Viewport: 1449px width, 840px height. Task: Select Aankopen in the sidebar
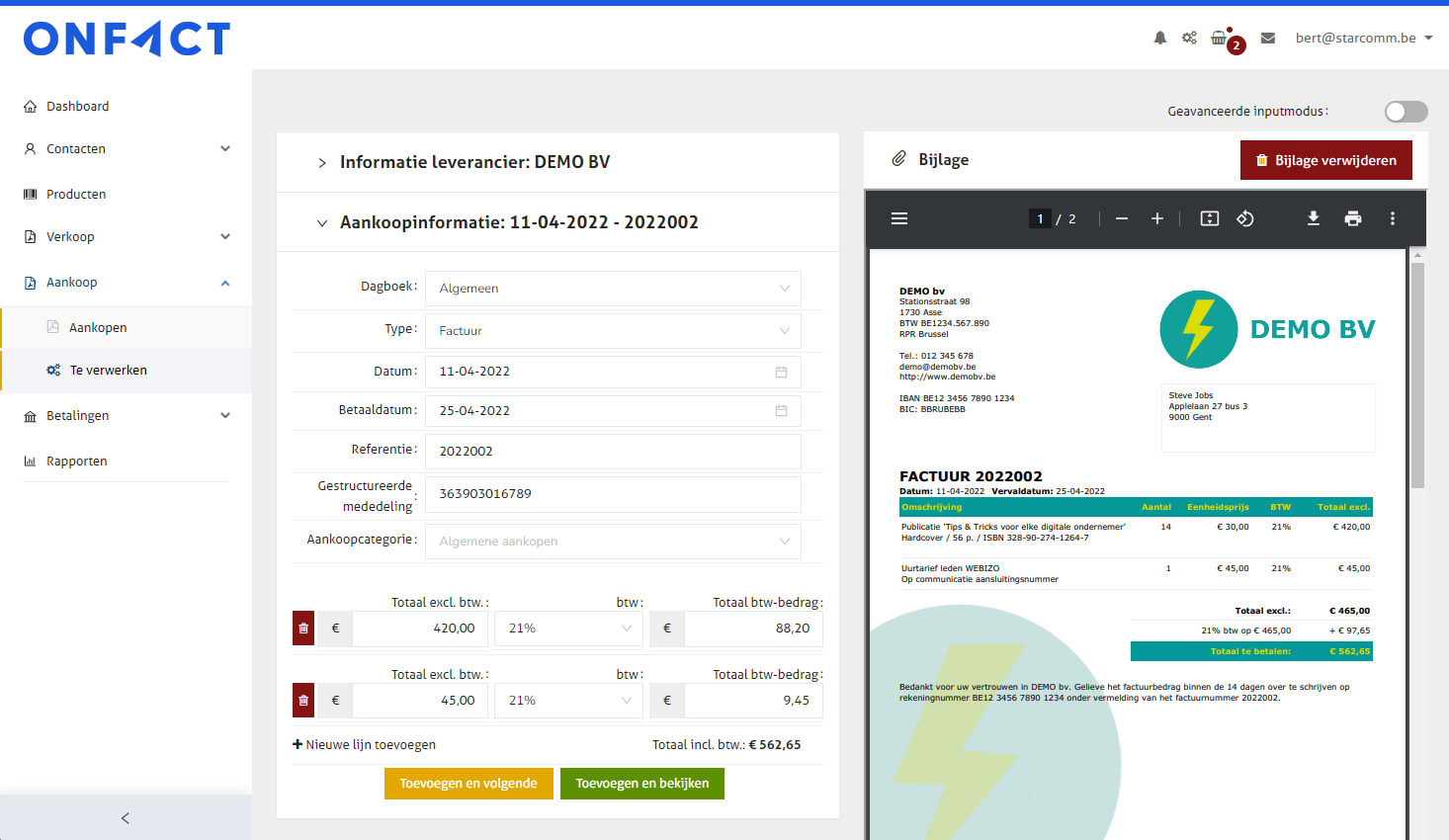pos(98,327)
